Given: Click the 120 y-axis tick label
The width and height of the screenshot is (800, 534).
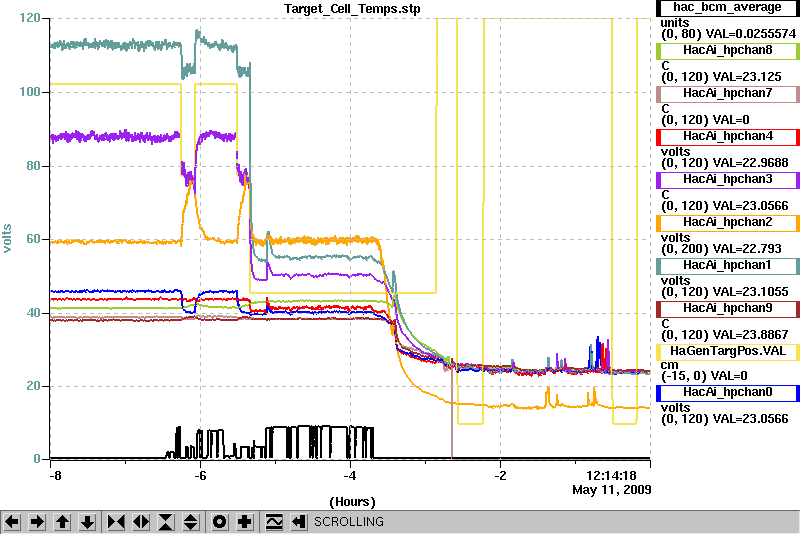Looking at the screenshot, I should coord(30,18).
